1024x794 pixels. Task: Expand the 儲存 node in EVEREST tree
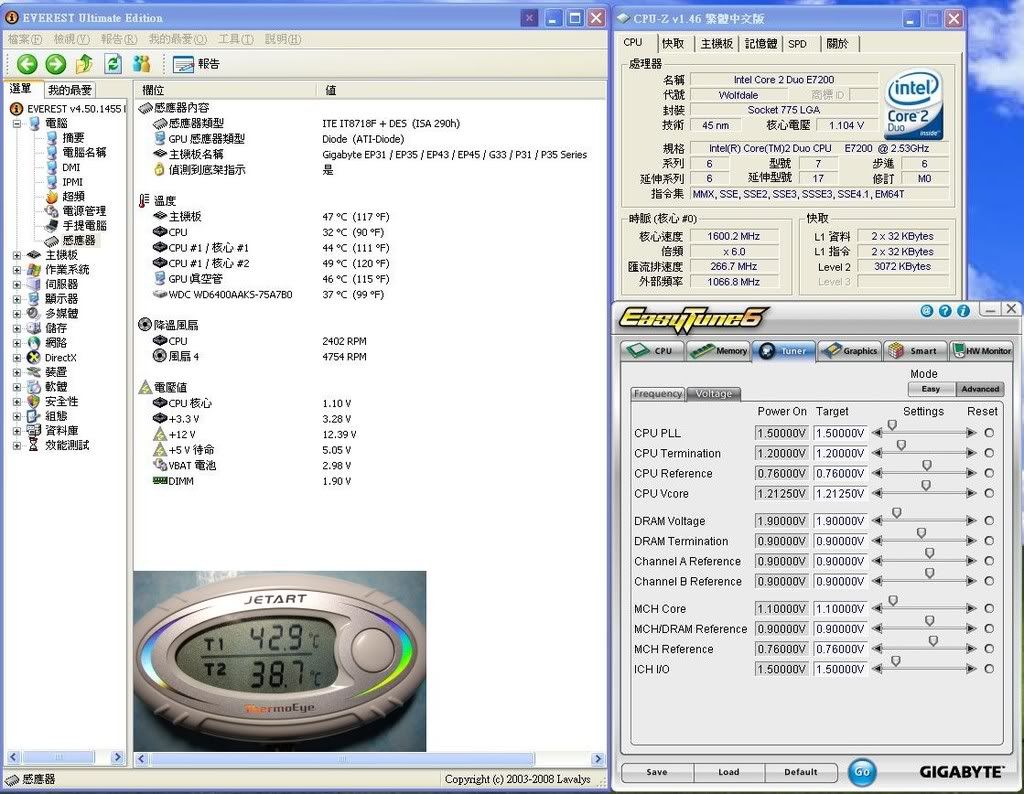pyautogui.click(x=17, y=328)
